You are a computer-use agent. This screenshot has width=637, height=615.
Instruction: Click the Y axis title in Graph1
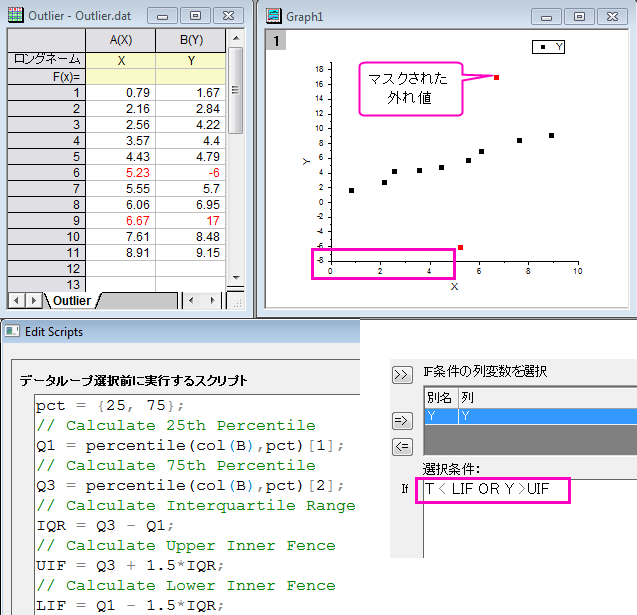[306, 162]
